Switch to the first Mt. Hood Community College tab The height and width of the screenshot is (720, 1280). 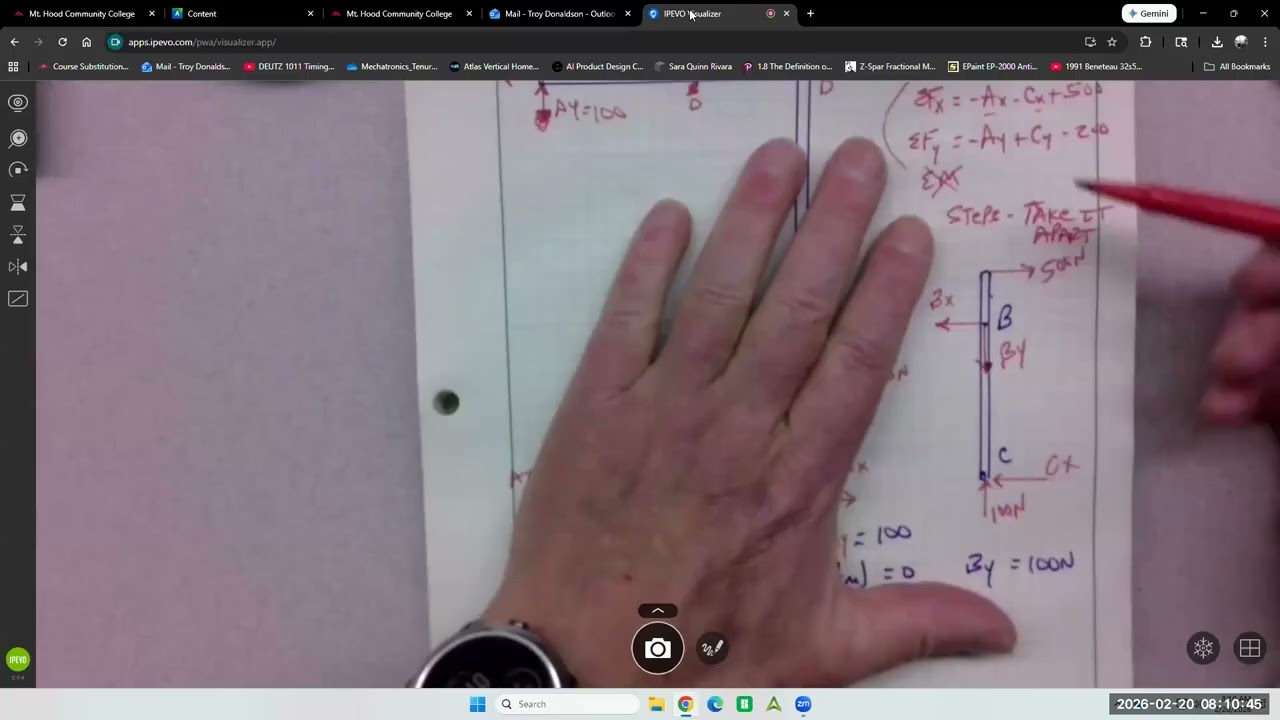coord(82,14)
